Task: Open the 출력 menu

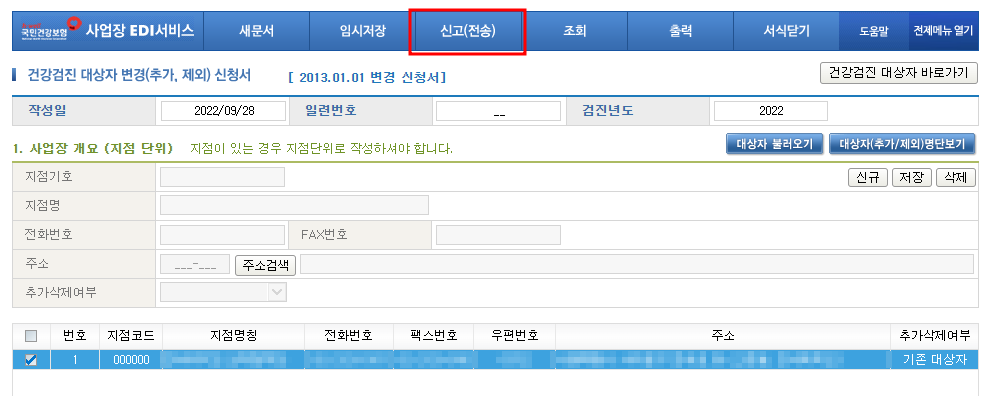Action: [x=680, y=31]
